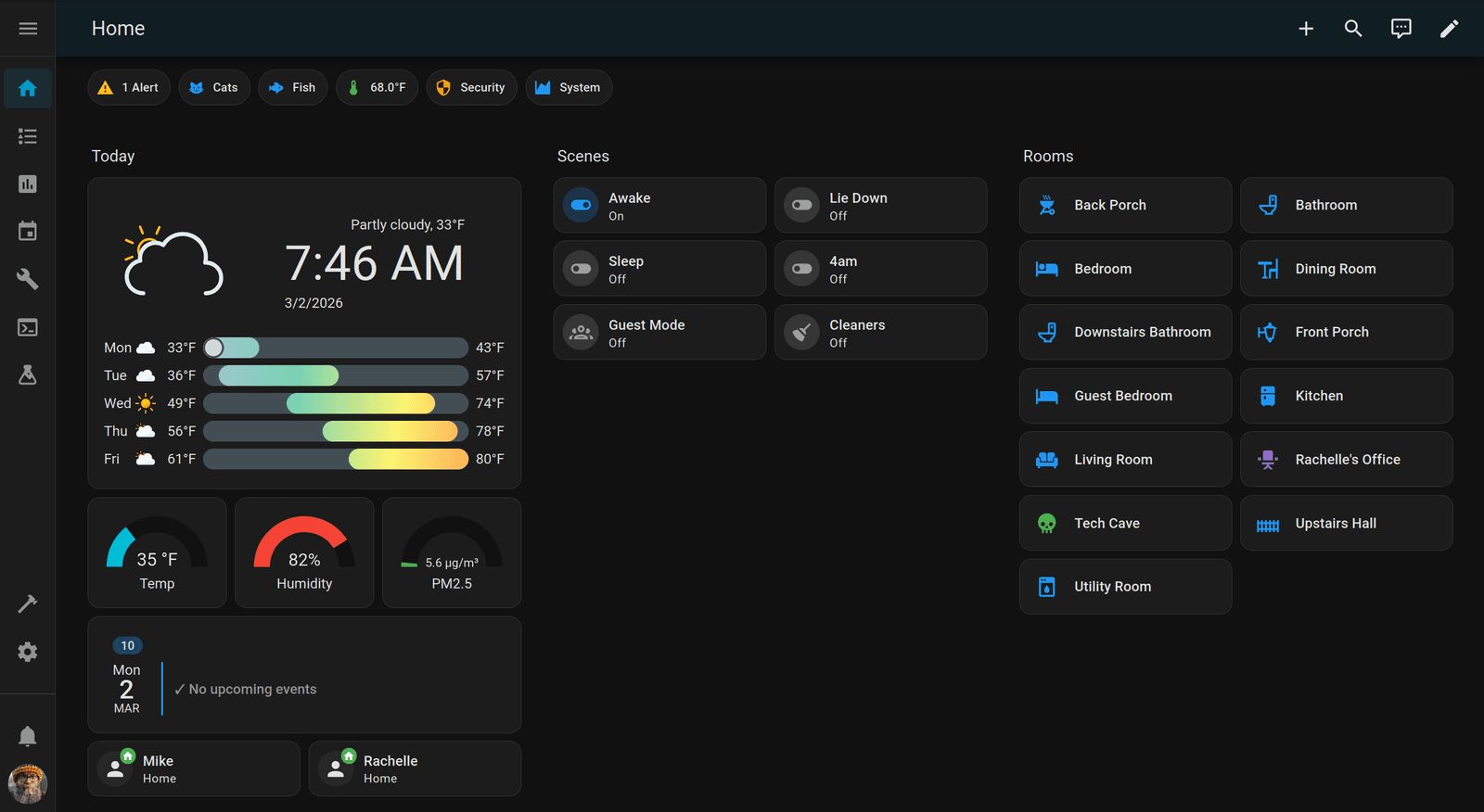Open the calendar card with no upcoming events
The width and height of the screenshot is (1484, 812).
point(304,676)
